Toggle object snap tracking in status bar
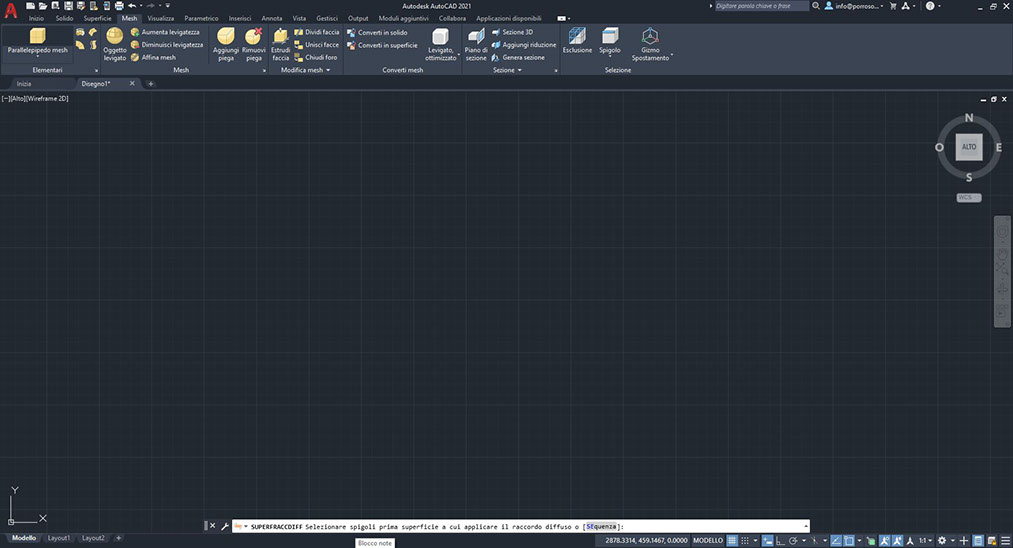Viewport: 1013px width, 548px height. (x=835, y=540)
